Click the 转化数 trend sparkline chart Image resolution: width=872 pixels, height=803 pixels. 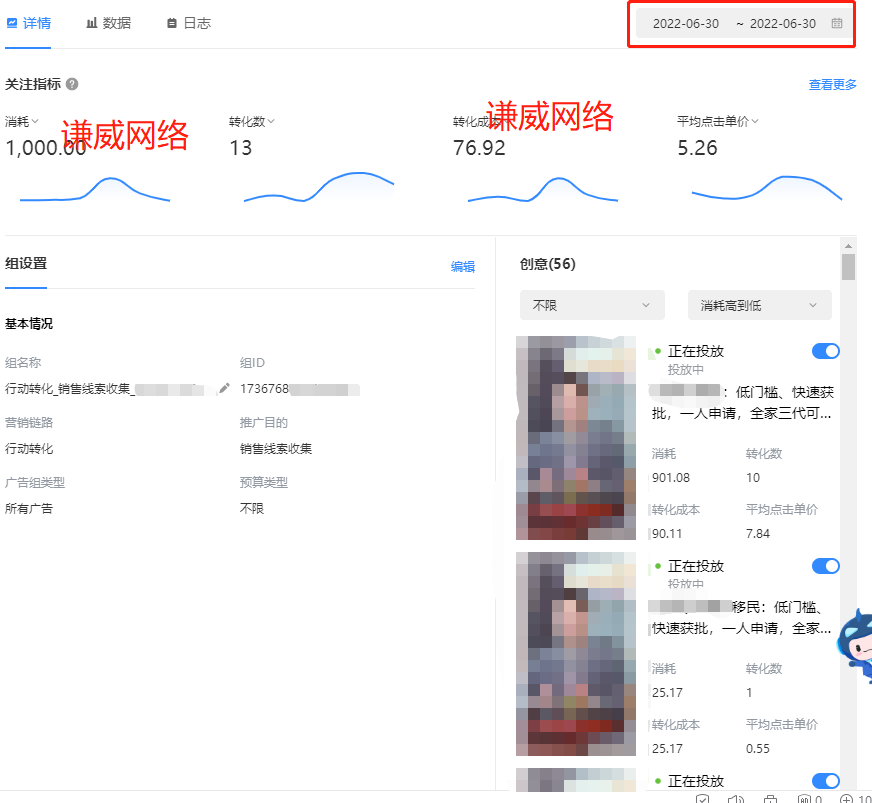[x=319, y=187]
